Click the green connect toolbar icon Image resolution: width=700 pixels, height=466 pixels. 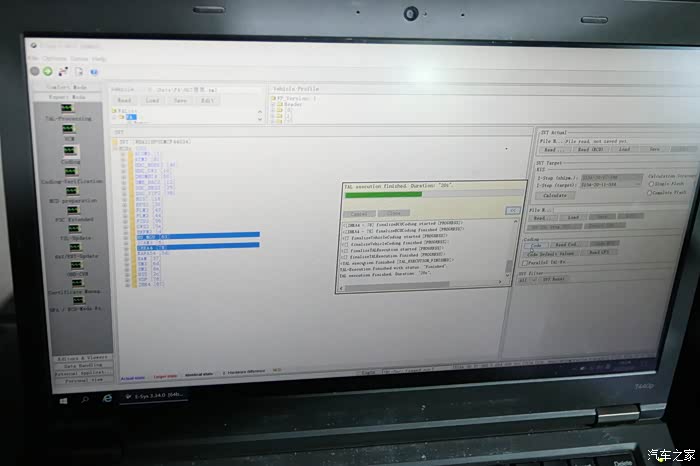48,71
